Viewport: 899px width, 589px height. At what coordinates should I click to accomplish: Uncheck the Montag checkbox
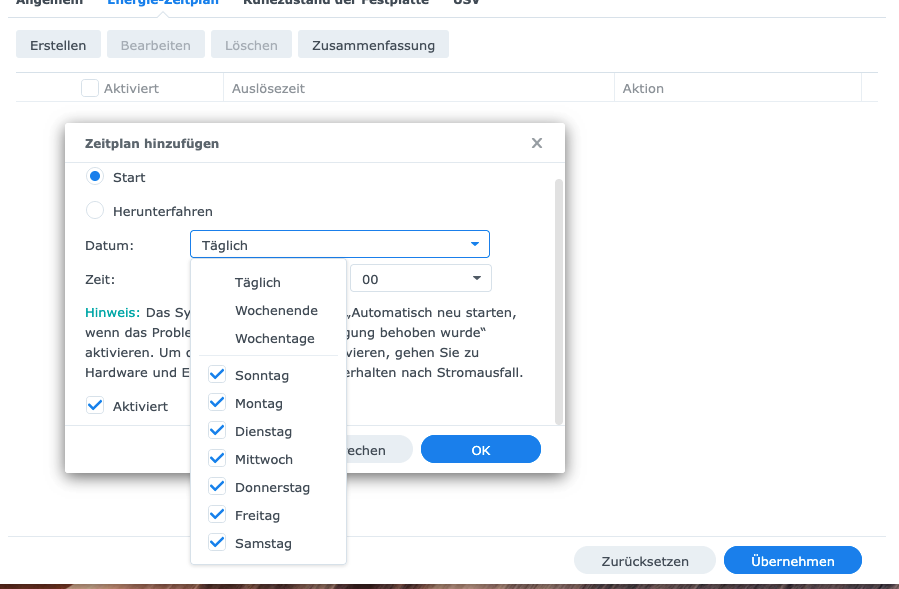(217, 403)
